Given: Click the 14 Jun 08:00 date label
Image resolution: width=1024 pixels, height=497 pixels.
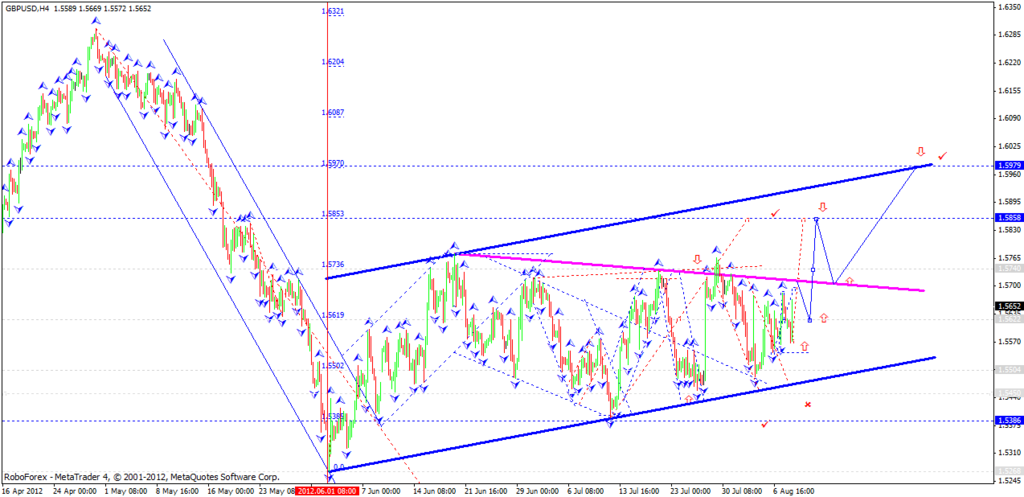Looking at the screenshot, I should 436,490.
